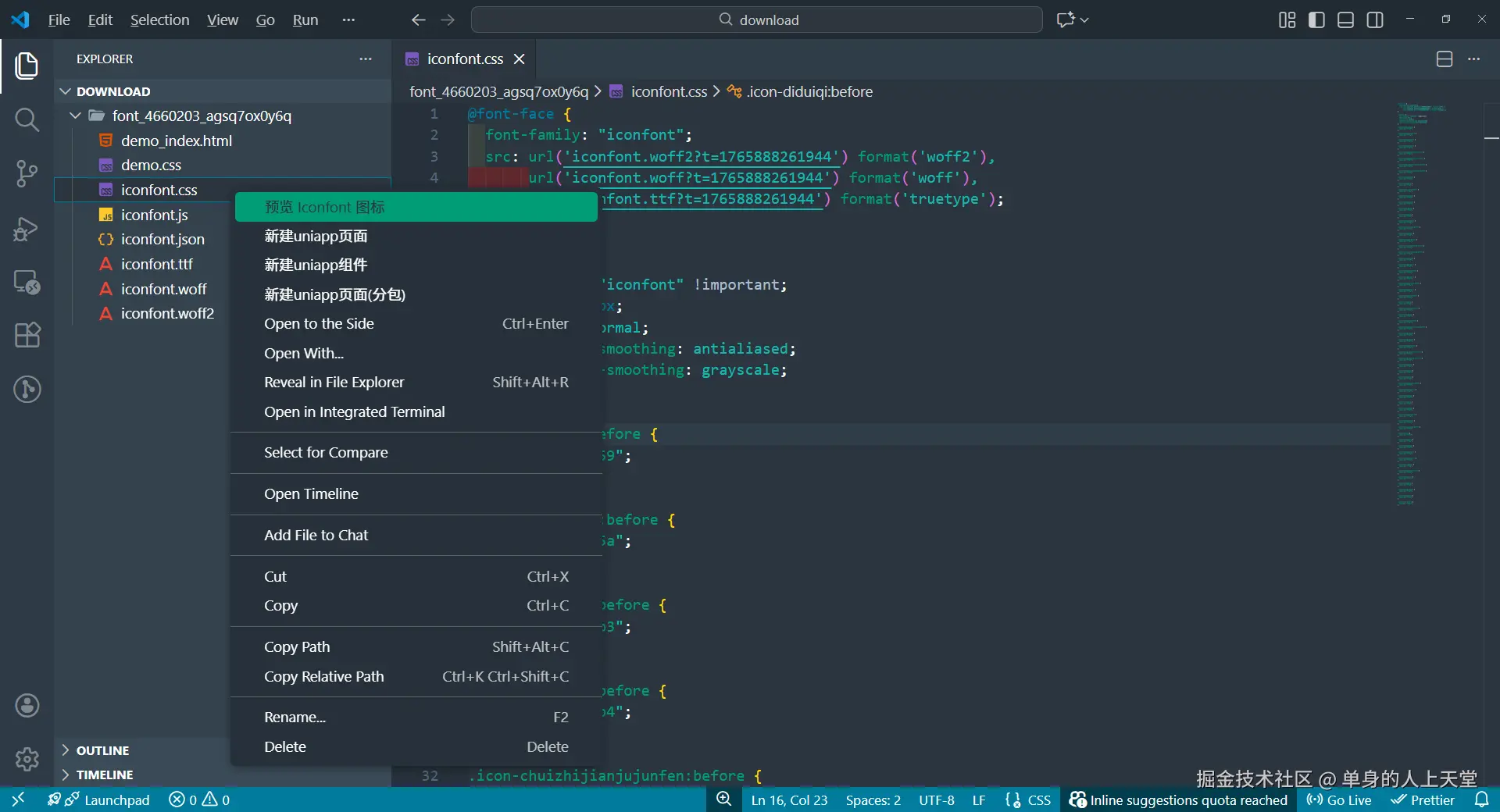Open the Search view in activity bar
The width and height of the screenshot is (1500, 812).
(27, 119)
